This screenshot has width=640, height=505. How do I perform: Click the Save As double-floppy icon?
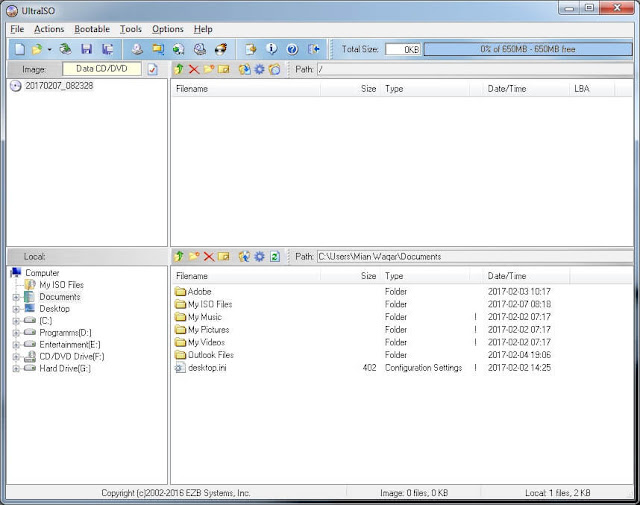click(x=108, y=49)
